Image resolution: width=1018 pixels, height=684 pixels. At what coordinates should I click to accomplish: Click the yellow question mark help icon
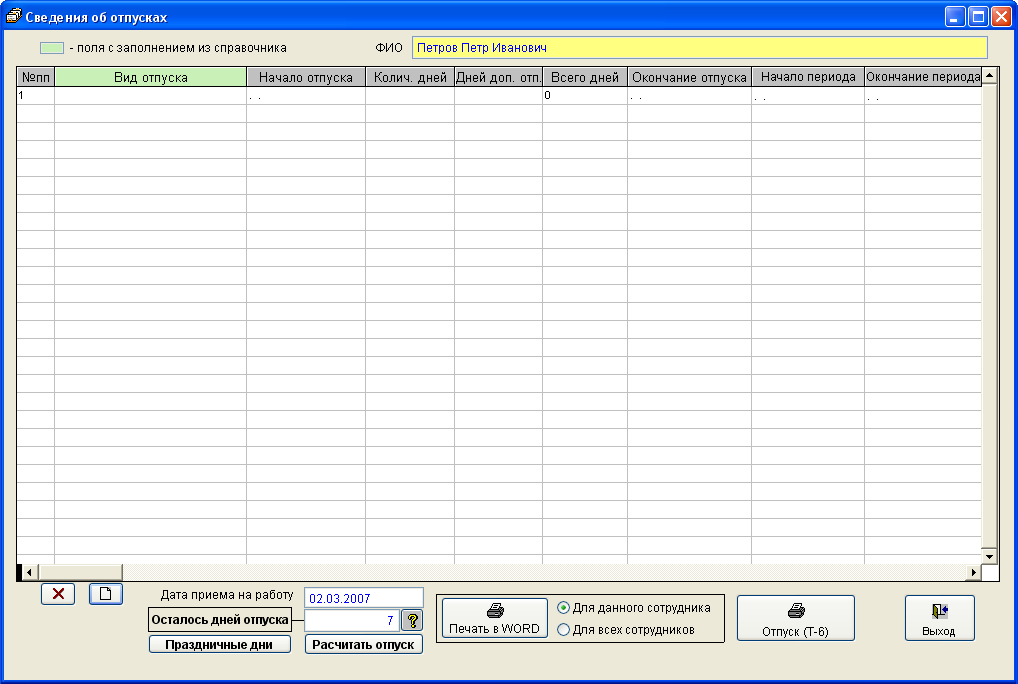click(x=412, y=621)
